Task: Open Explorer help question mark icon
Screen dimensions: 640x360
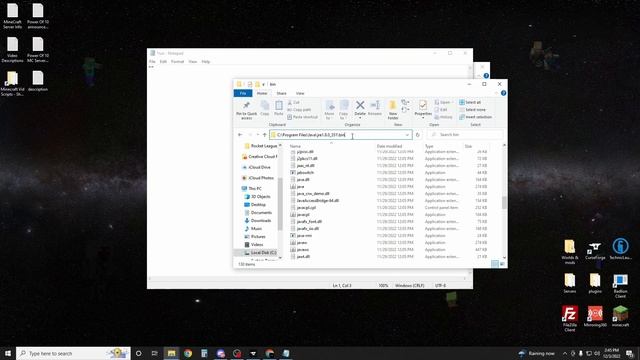Action: coord(503,93)
